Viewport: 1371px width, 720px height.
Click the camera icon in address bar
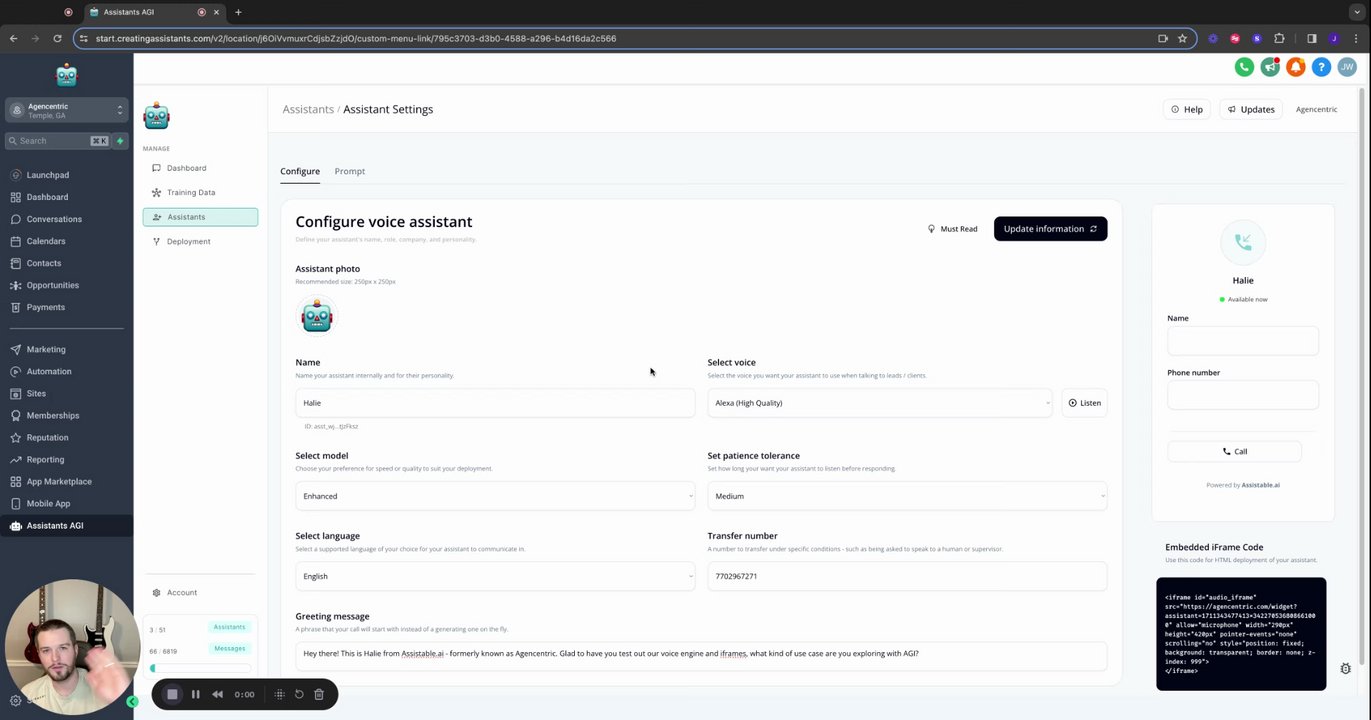point(1163,38)
